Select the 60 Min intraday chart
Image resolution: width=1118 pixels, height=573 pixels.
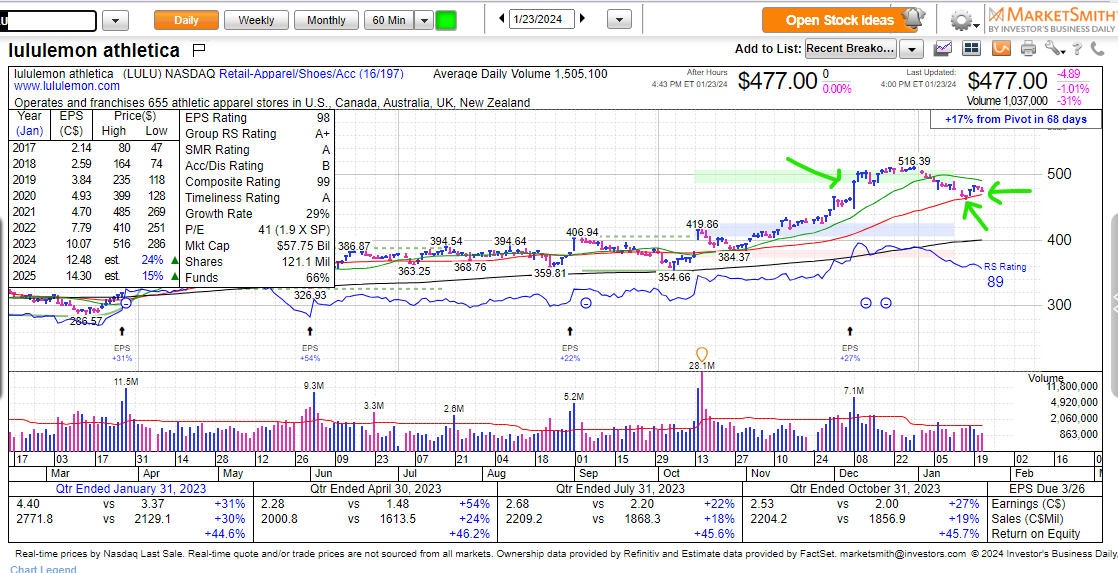389,21
